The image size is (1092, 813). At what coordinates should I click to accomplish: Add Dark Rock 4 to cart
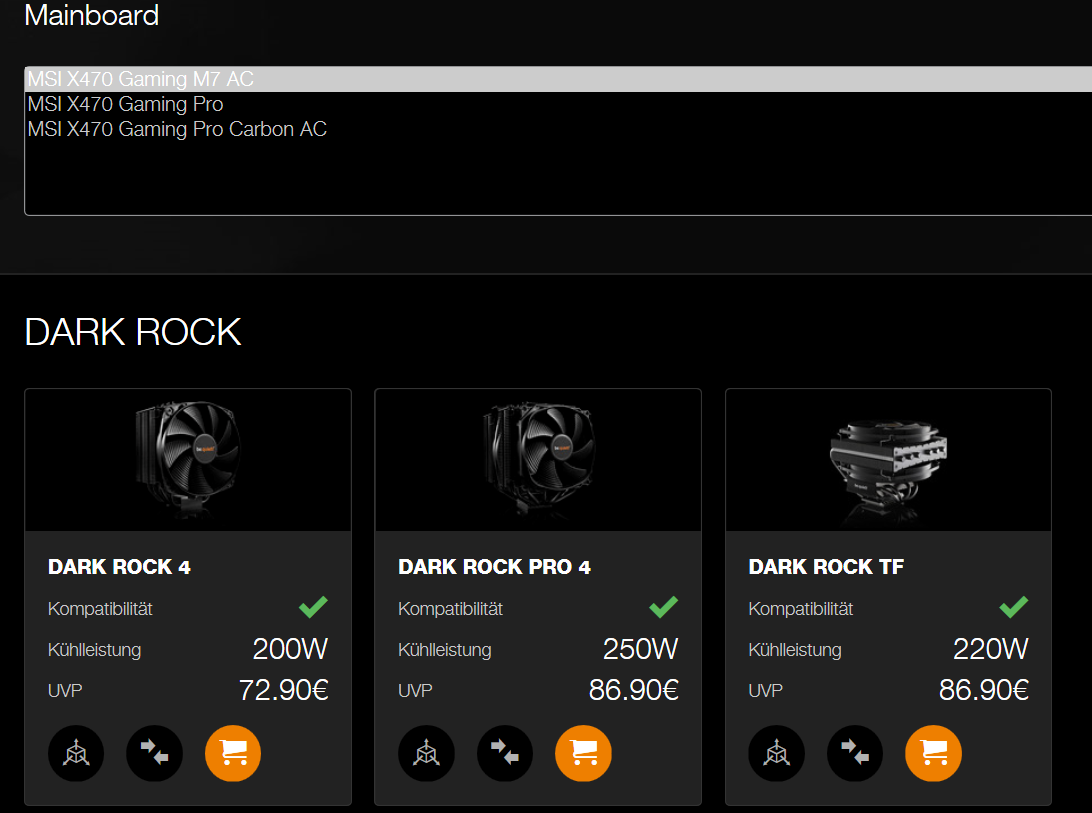(x=233, y=753)
